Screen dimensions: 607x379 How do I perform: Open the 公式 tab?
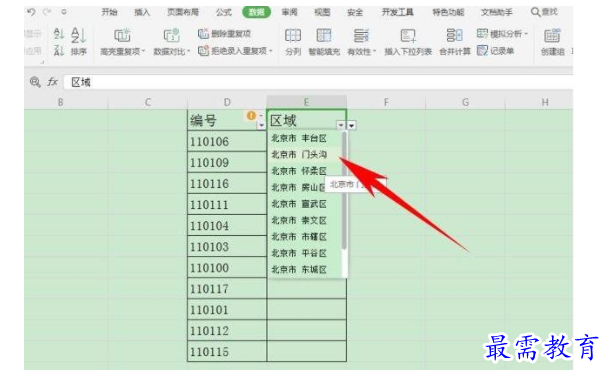click(223, 12)
